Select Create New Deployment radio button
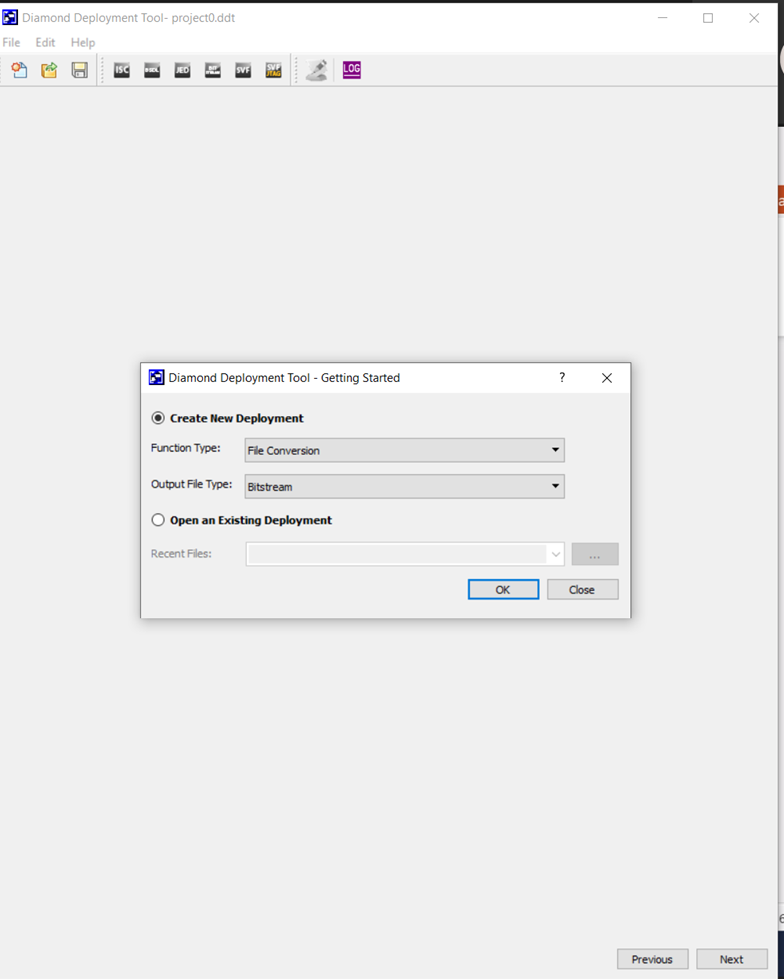 pyautogui.click(x=158, y=418)
